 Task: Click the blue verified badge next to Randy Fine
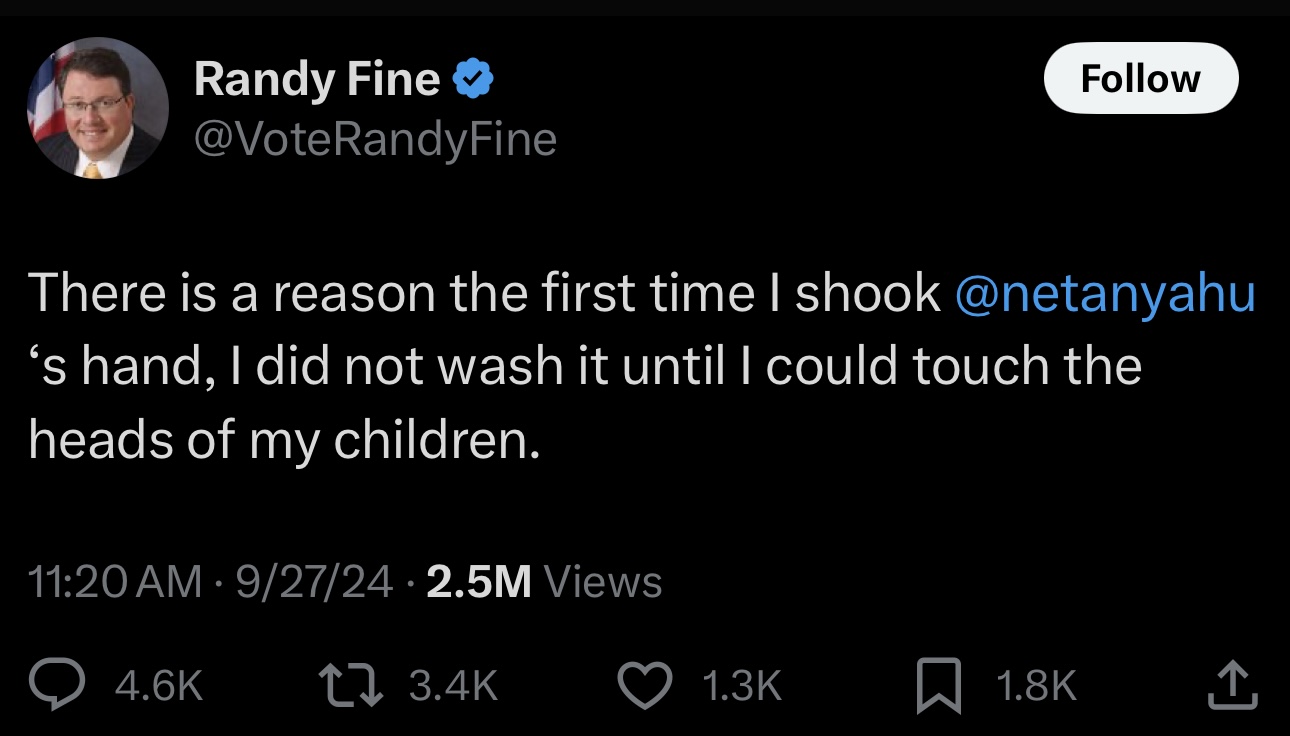(473, 79)
